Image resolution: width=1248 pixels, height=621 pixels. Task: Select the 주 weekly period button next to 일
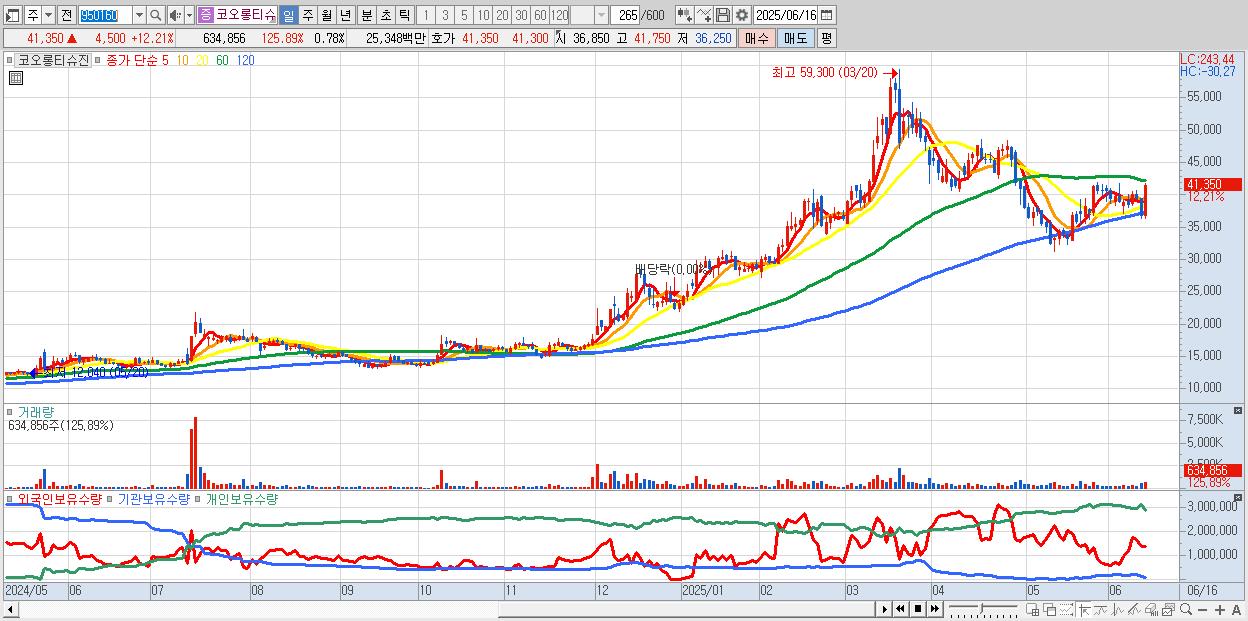coord(307,15)
